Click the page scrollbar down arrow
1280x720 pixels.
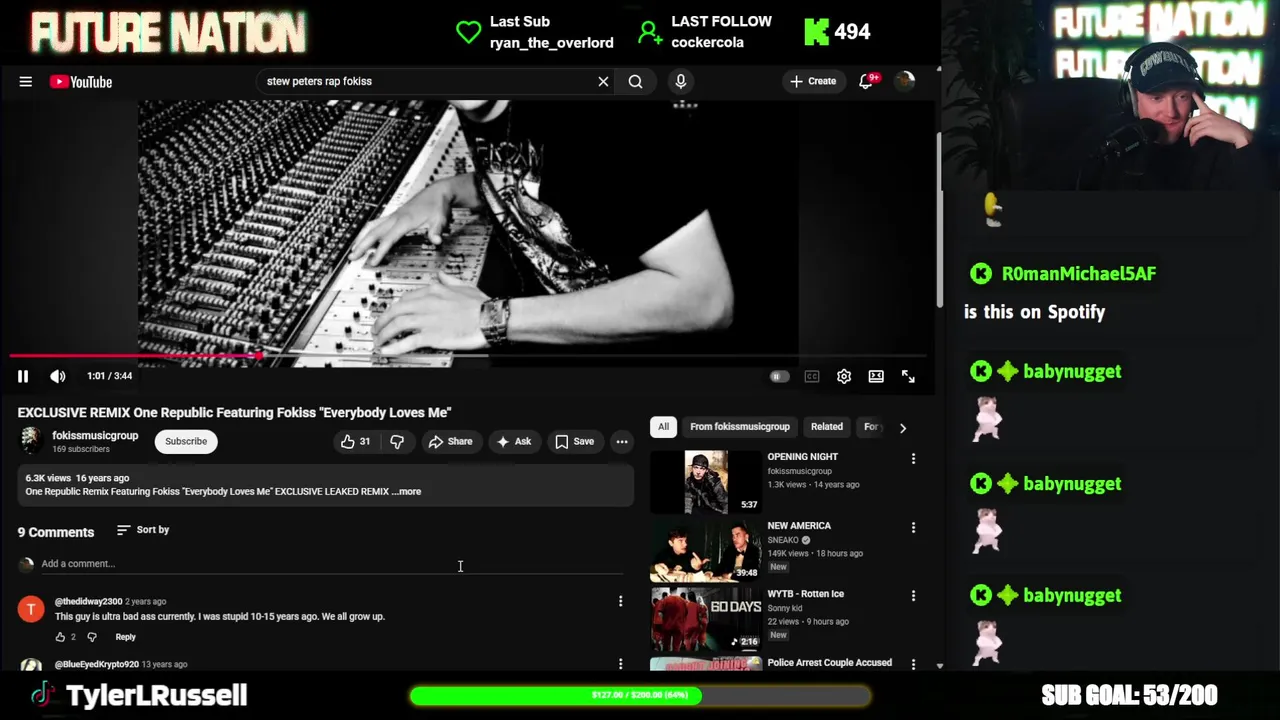pyautogui.click(x=939, y=665)
